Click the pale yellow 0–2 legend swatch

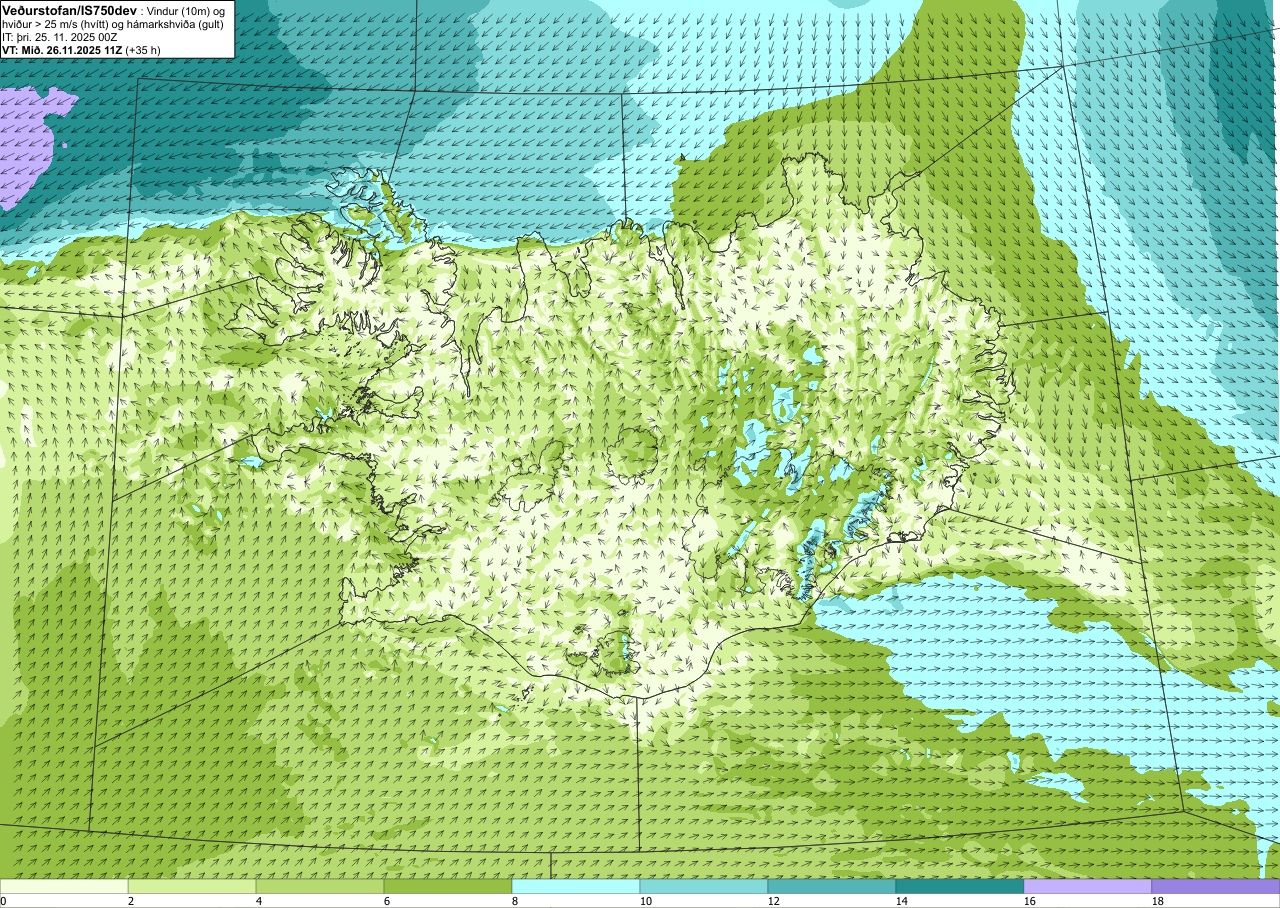(x=64, y=886)
